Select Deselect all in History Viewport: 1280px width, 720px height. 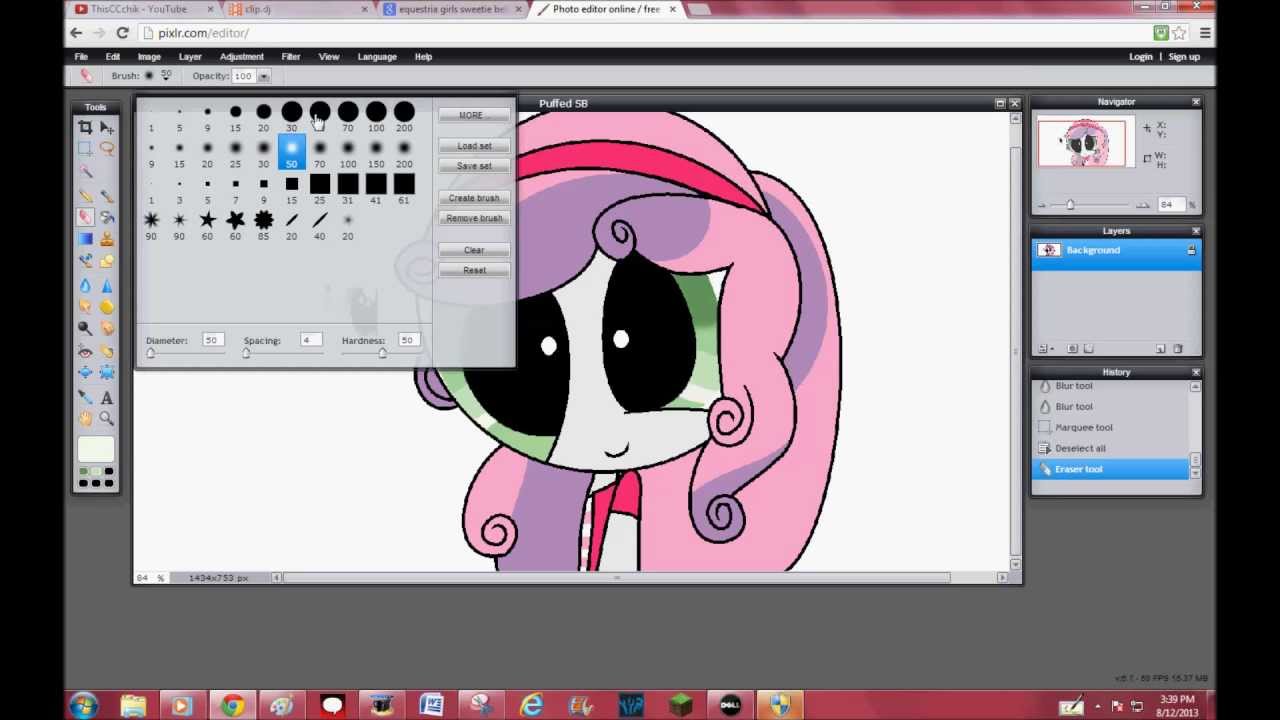tap(1080, 448)
